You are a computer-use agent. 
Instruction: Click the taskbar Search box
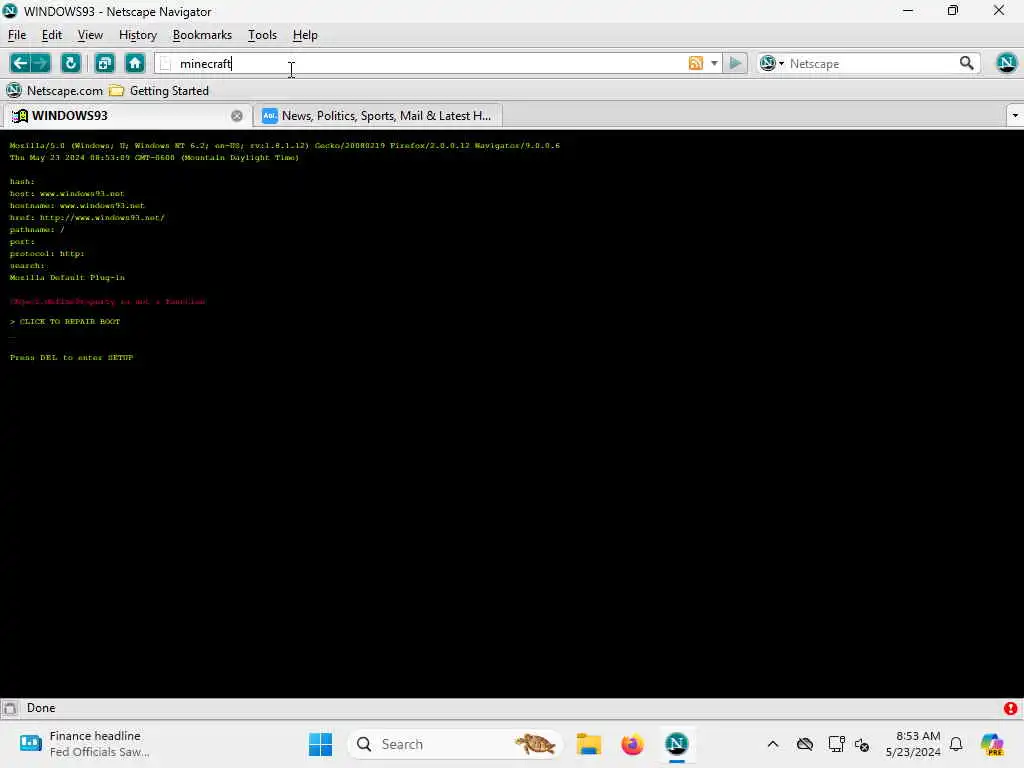[455, 744]
